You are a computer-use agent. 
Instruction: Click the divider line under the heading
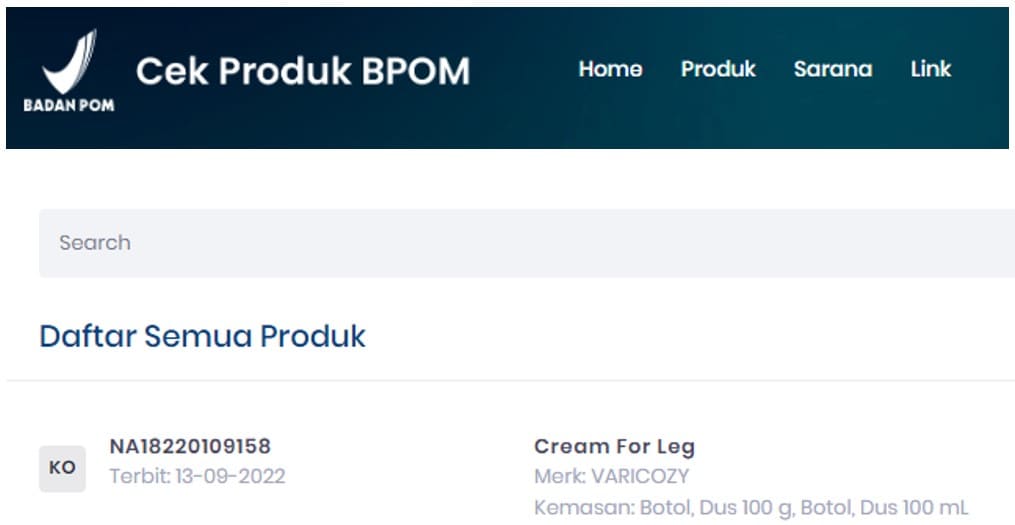(500, 380)
